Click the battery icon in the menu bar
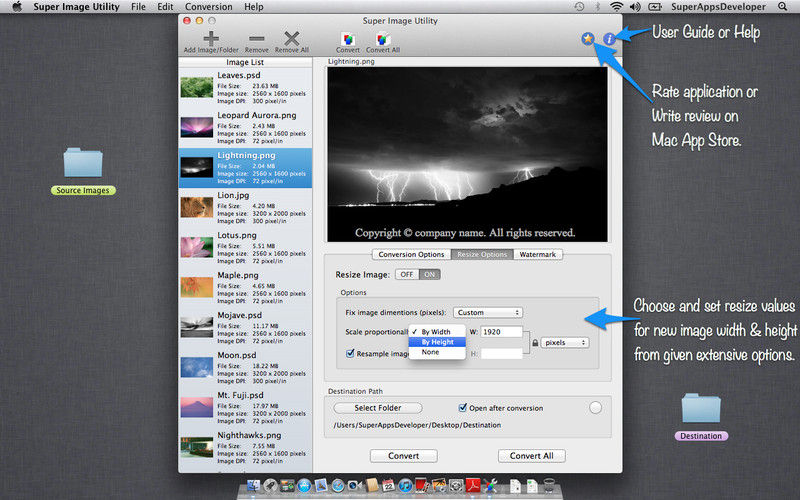The image size is (800, 500). tap(655, 7)
